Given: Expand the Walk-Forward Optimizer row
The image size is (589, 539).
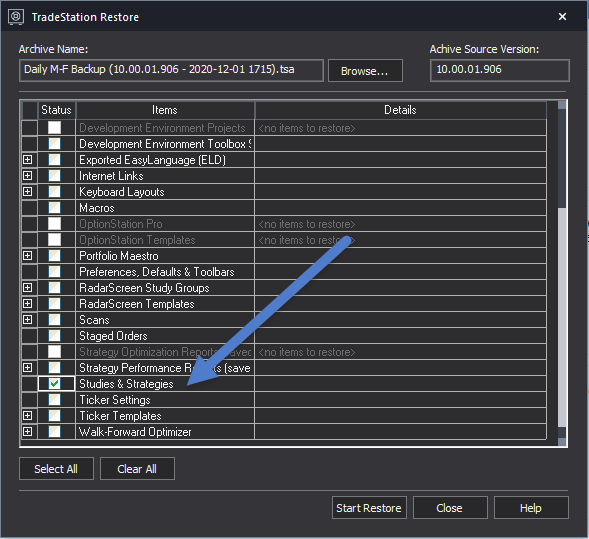Looking at the screenshot, I should pyautogui.click(x=27, y=432).
